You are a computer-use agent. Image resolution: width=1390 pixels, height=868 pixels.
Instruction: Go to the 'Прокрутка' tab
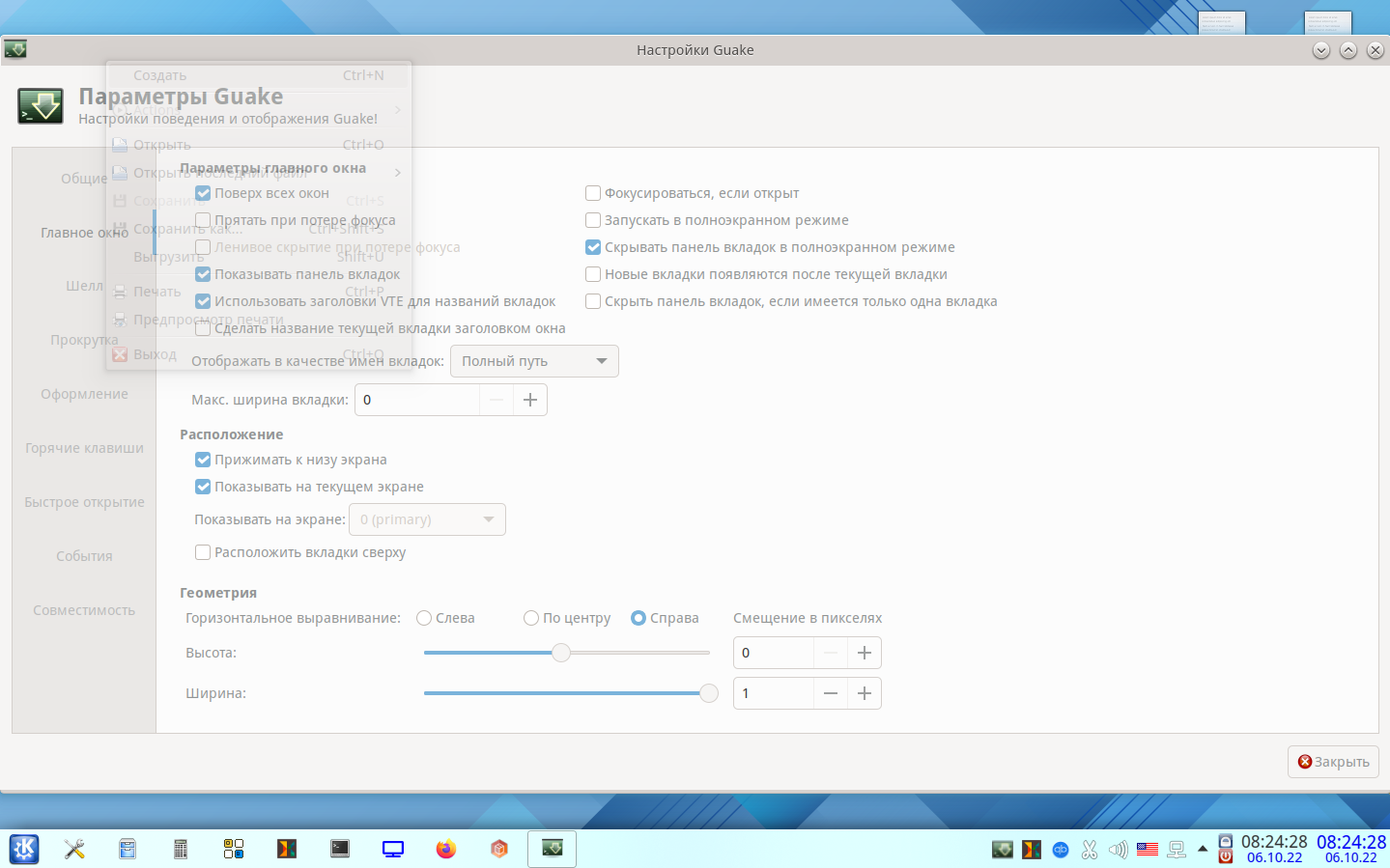point(84,340)
